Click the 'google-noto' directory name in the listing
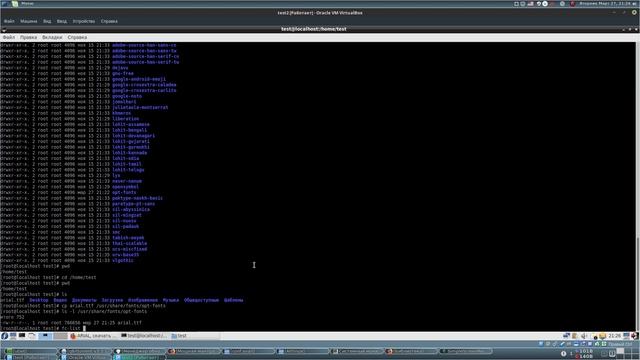 [x=127, y=96]
